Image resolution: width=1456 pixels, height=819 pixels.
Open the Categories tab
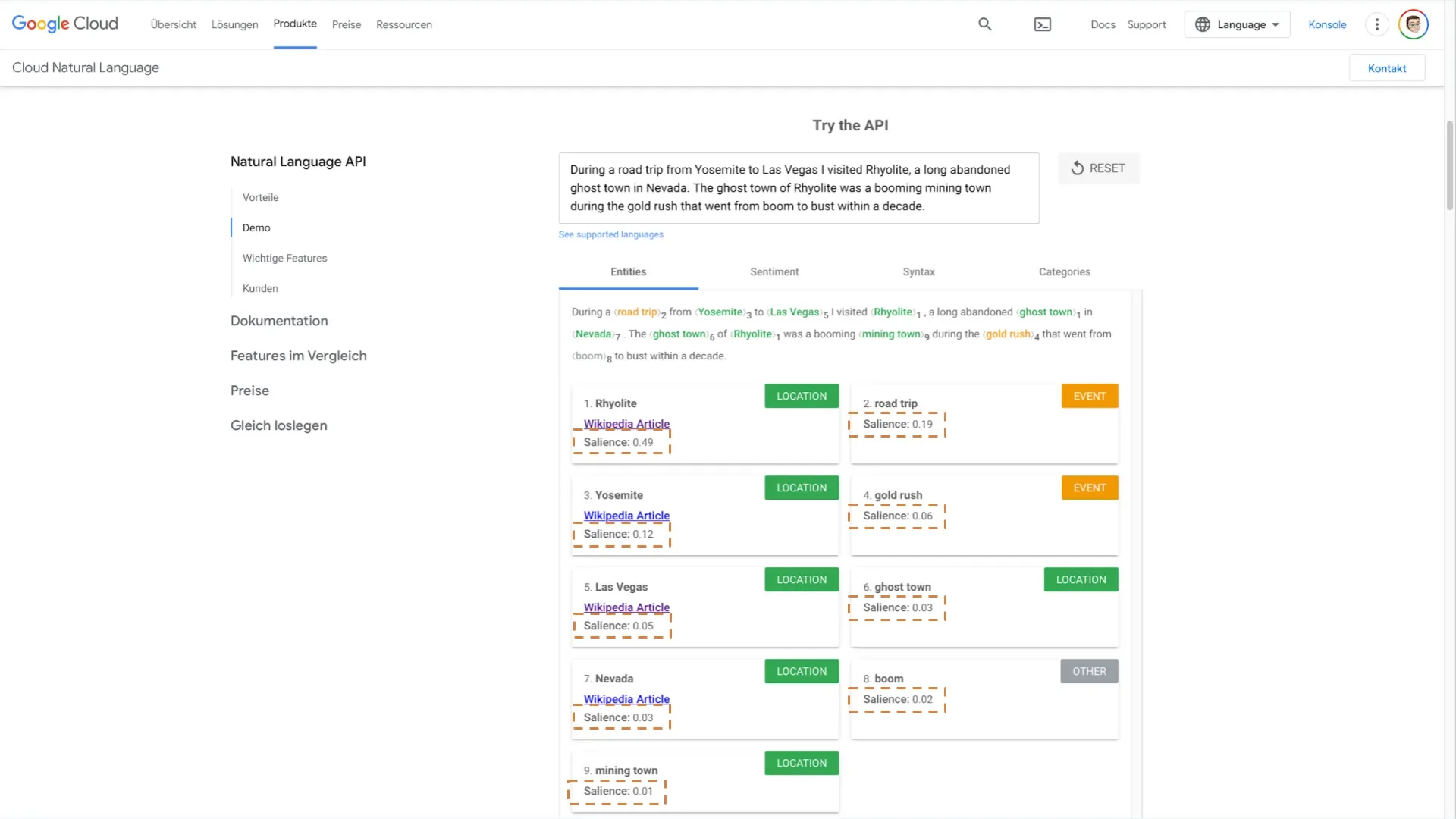[1064, 271]
